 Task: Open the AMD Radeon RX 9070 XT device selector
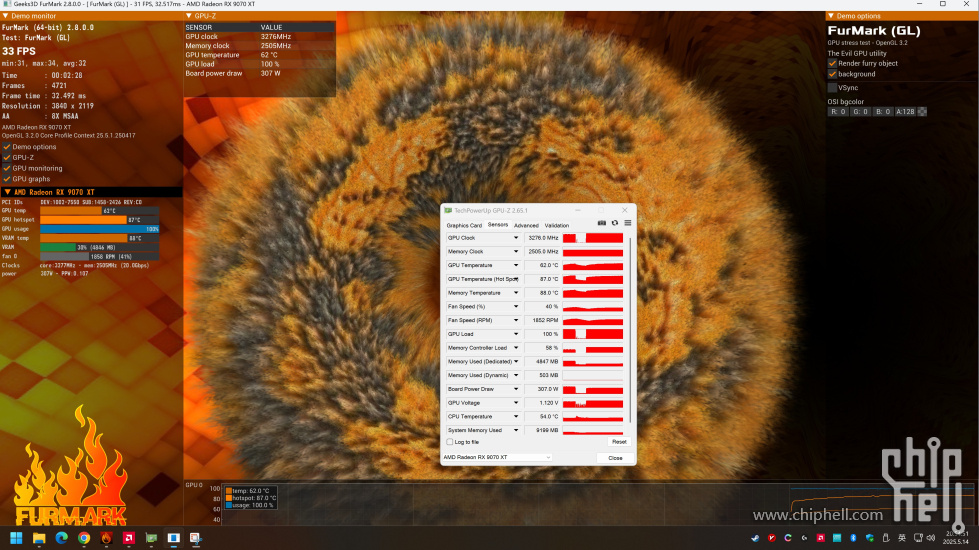(x=497, y=458)
